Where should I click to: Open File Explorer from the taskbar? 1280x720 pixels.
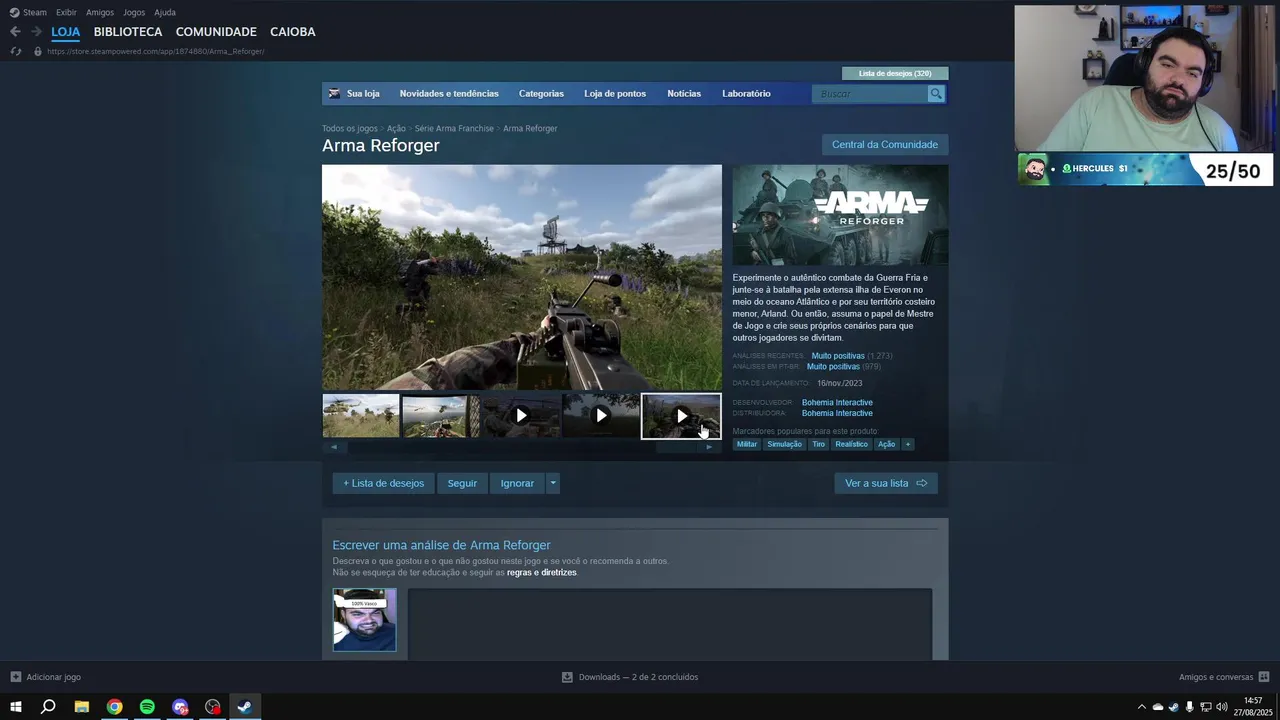pos(82,707)
